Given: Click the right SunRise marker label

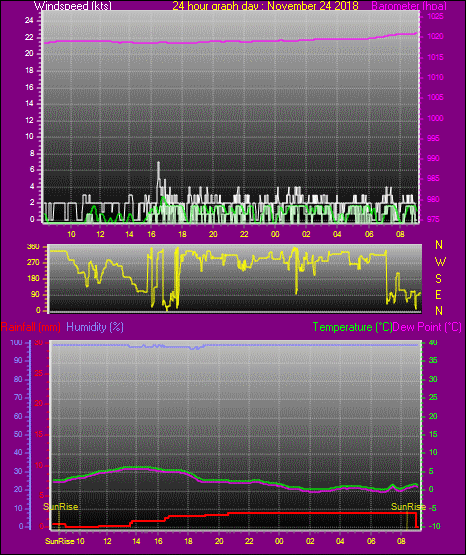Looking at the screenshot, I should (x=408, y=507).
